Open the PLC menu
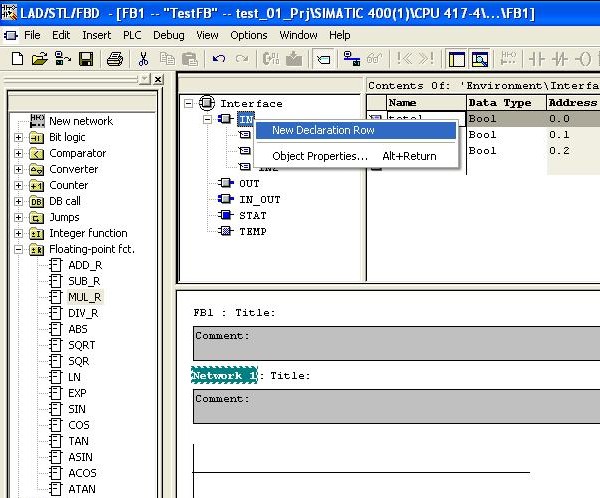Image resolution: width=600 pixels, height=498 pixels. (132, 35)
